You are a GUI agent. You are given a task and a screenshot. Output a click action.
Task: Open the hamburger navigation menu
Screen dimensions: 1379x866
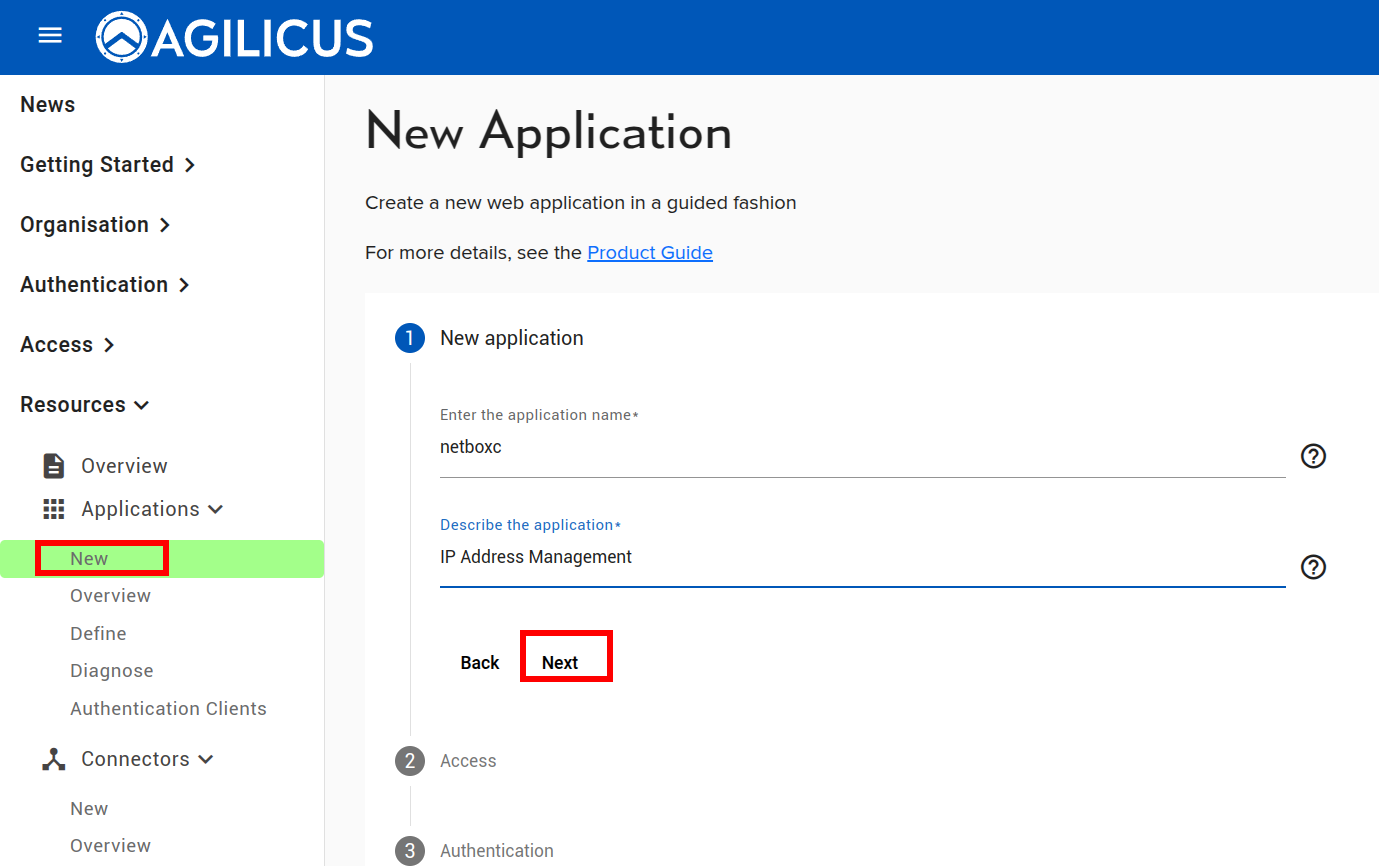49,34
